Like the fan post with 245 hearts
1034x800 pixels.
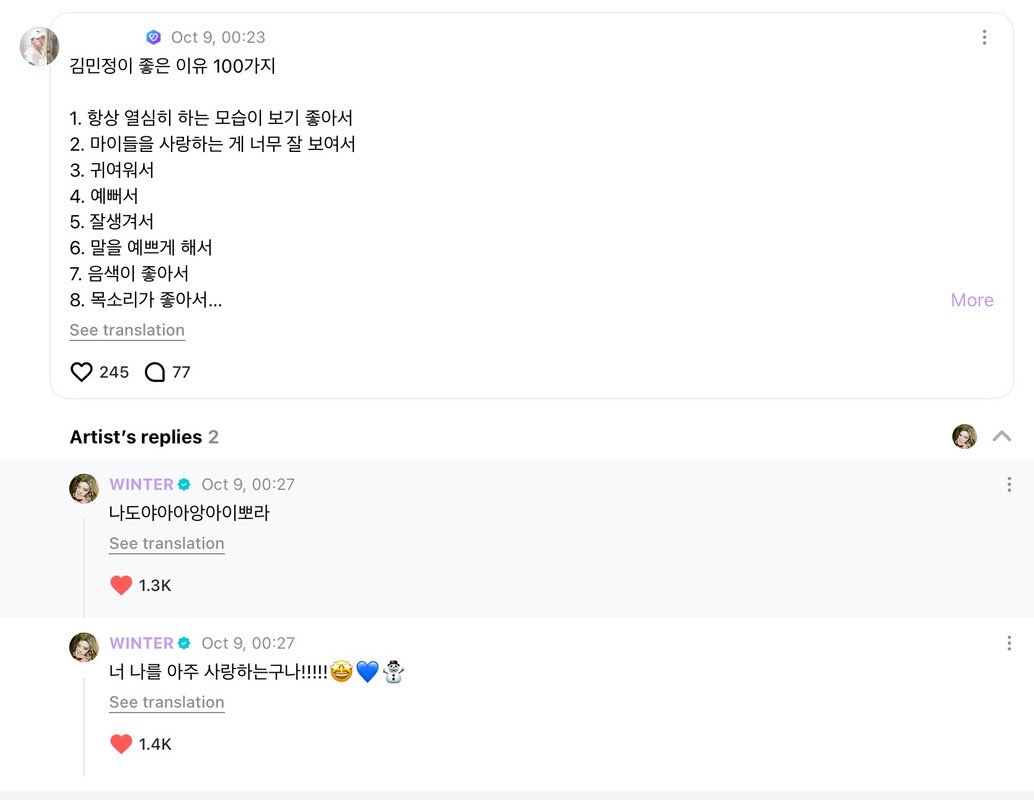coord(82,372)
